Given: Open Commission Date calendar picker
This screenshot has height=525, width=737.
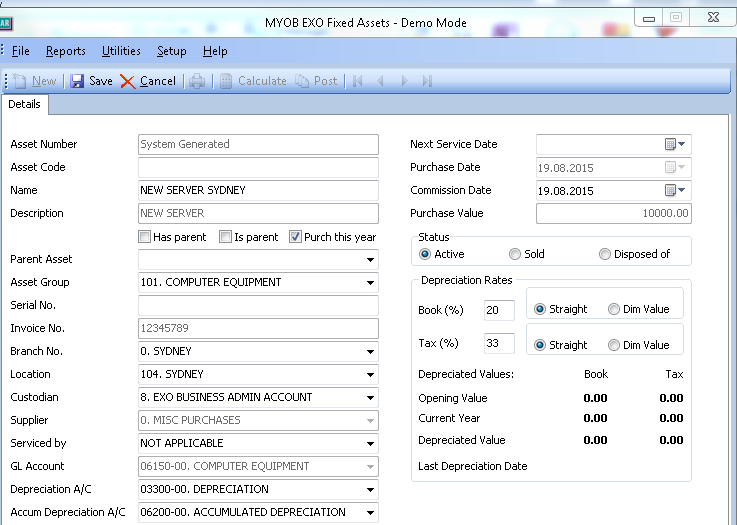Looking at the screenshot, I should [x=675, y=190].
